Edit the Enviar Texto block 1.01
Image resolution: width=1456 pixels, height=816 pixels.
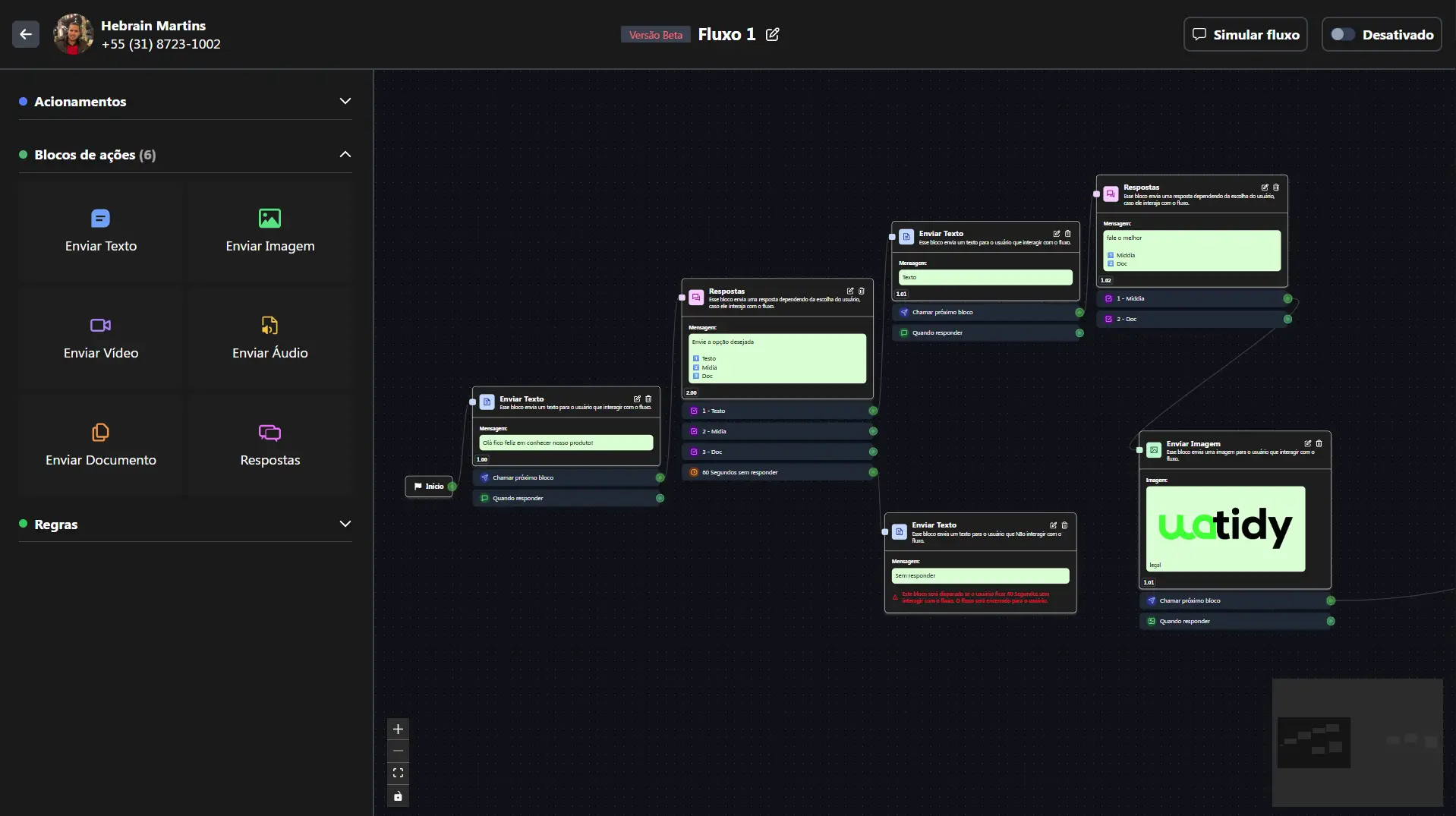pyautogui.click(x=1057, y=233)
